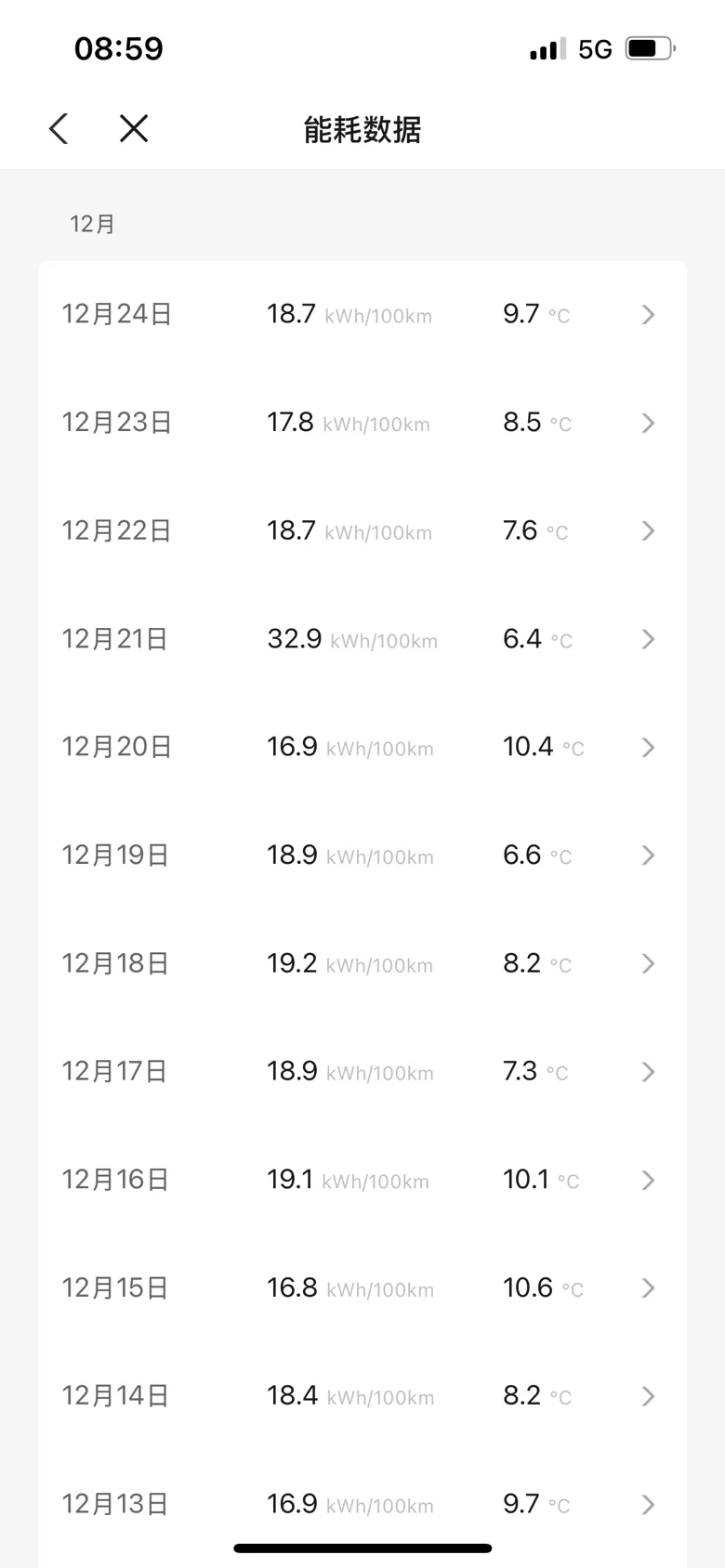
Task: Select the December 18 row
Action: [362, 963]
